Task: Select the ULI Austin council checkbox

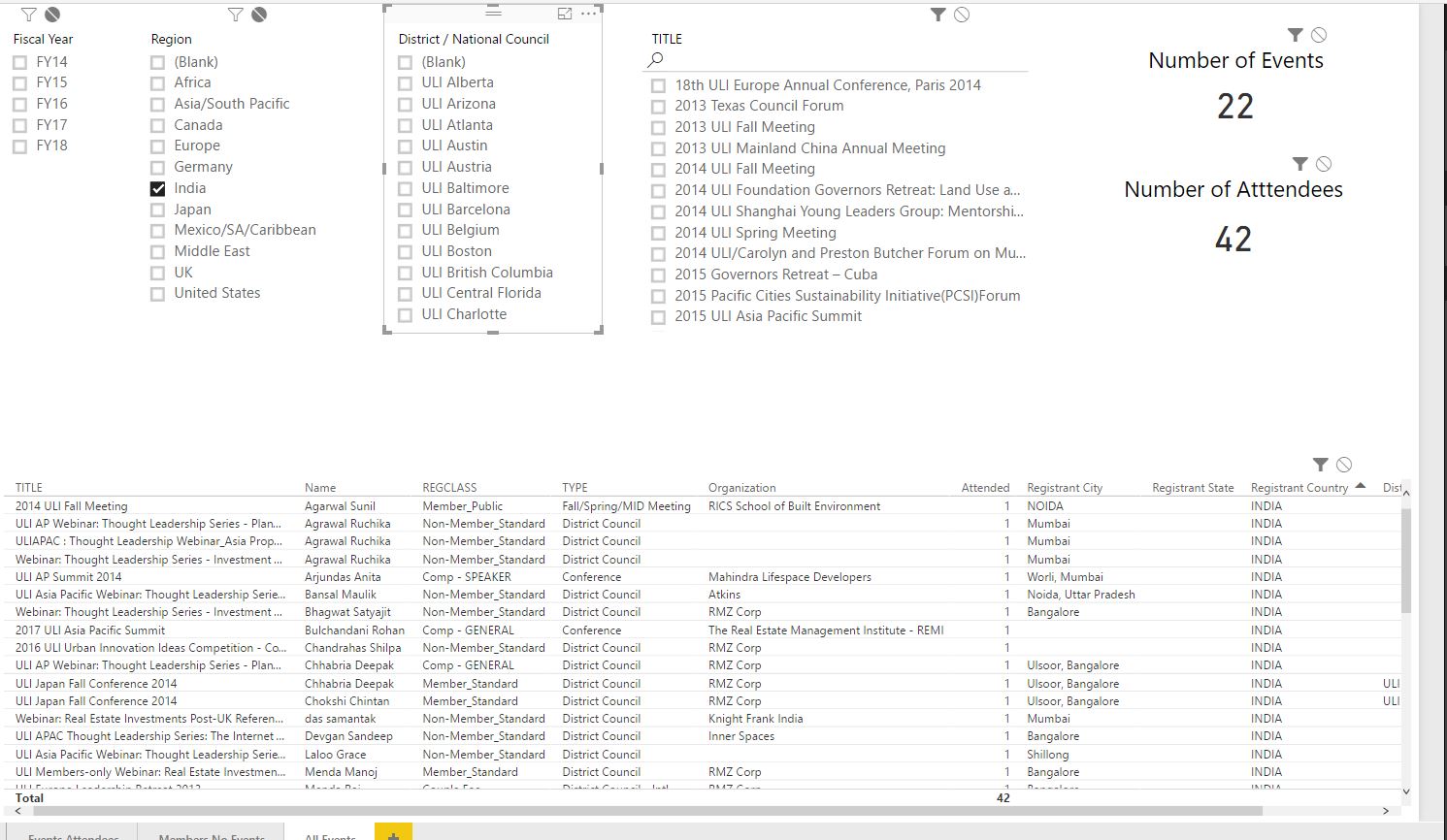Action: pyautogui.click(x=405, y=146)
